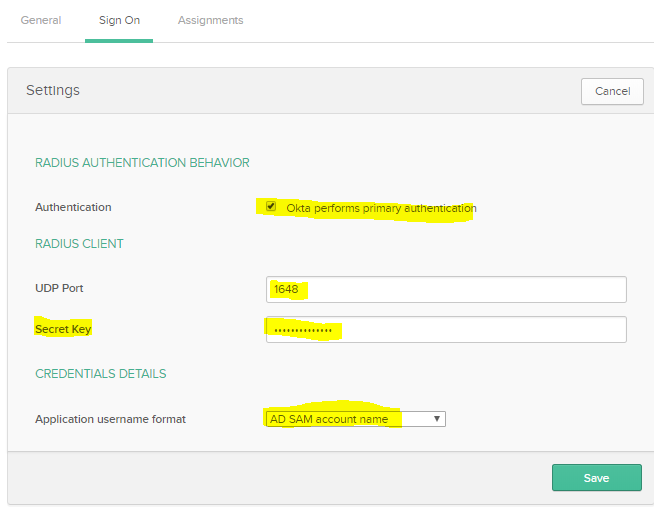Viewport: 654px width, 509px height.
Task: Click the Settings panel heading
Action: click(x=53, y=90)
